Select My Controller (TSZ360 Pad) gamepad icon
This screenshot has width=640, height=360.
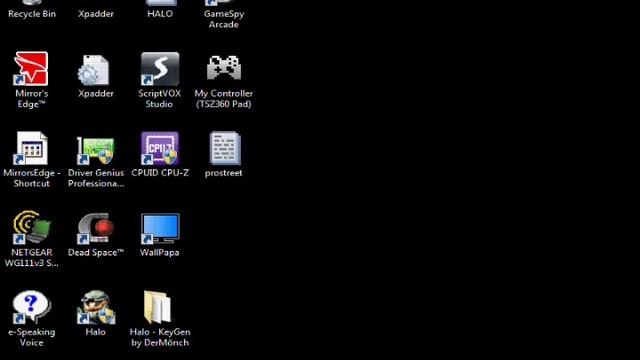click(223, 68)
